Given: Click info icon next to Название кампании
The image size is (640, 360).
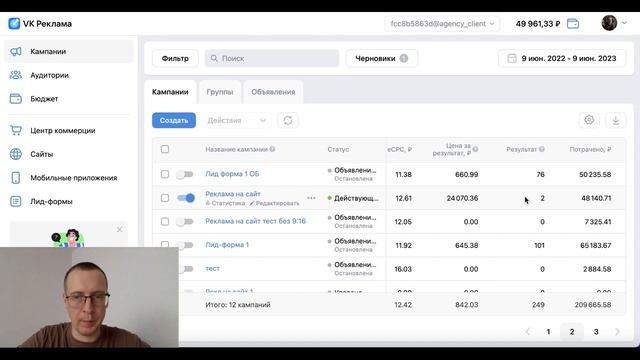Looking at the screenshot, I should [272, 149].
